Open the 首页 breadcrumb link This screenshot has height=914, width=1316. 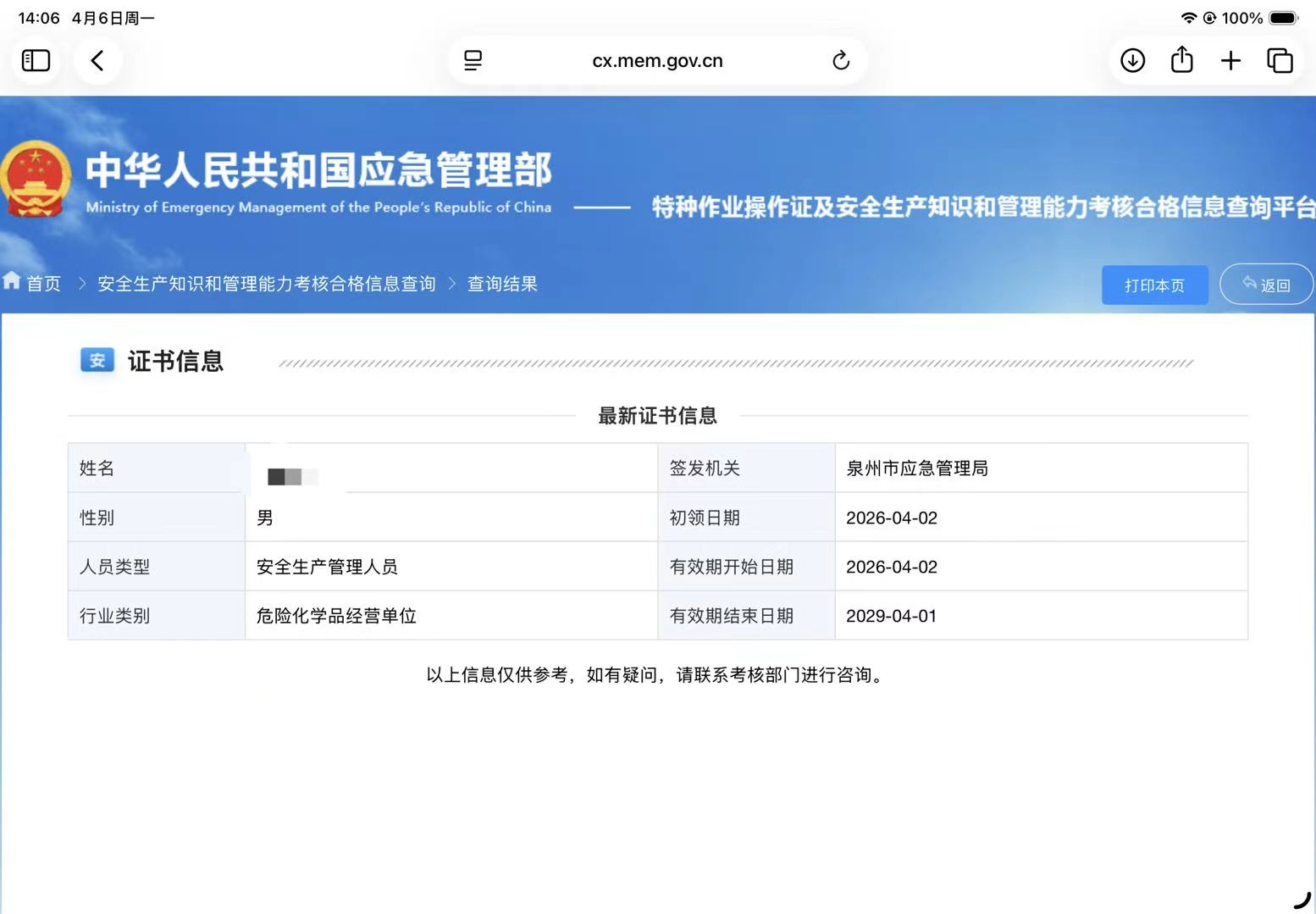coord(44,284)
